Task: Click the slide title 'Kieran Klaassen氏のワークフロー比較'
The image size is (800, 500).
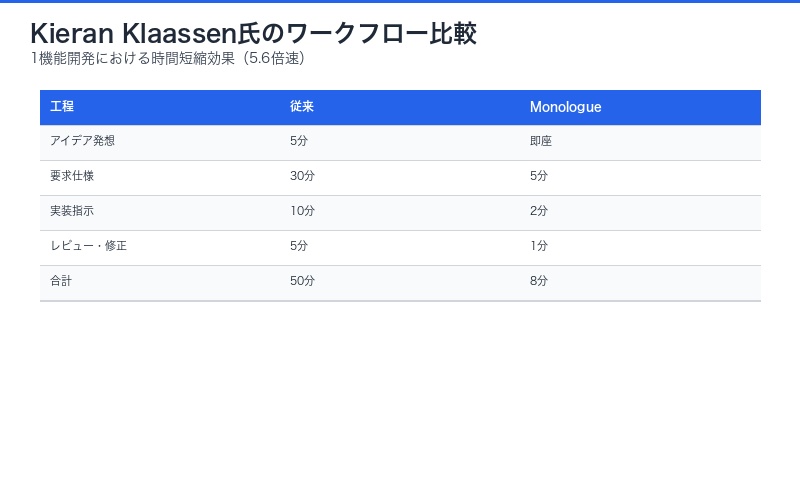Action: [x=253, y=34]
